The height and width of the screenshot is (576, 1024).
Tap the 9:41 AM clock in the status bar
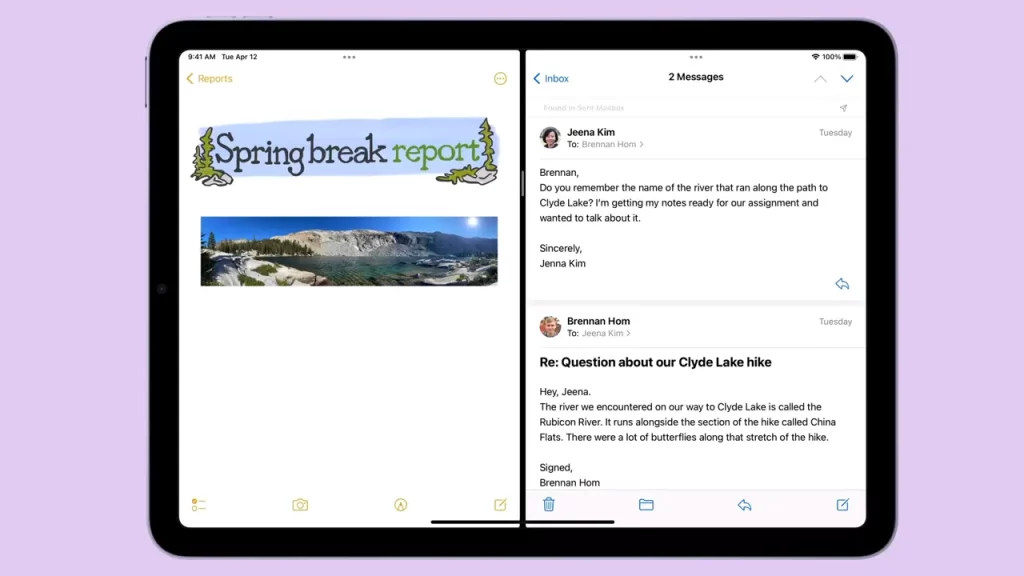pyautogui.click(x=201, y=57)
